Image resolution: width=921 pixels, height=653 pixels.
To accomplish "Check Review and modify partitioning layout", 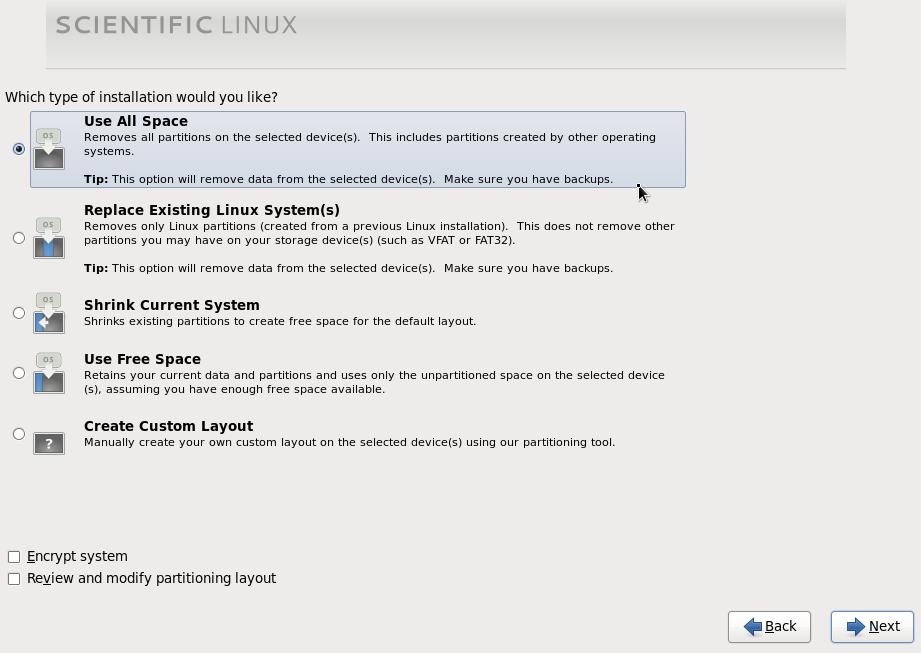I will point(13,578).
